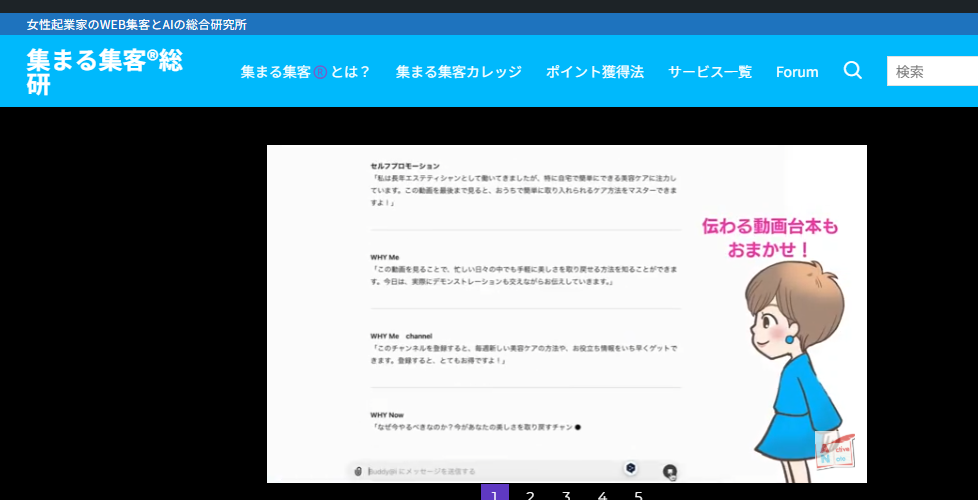Go to slide page 4
Viewport: 978px width, 500px height.
point(602,494)
